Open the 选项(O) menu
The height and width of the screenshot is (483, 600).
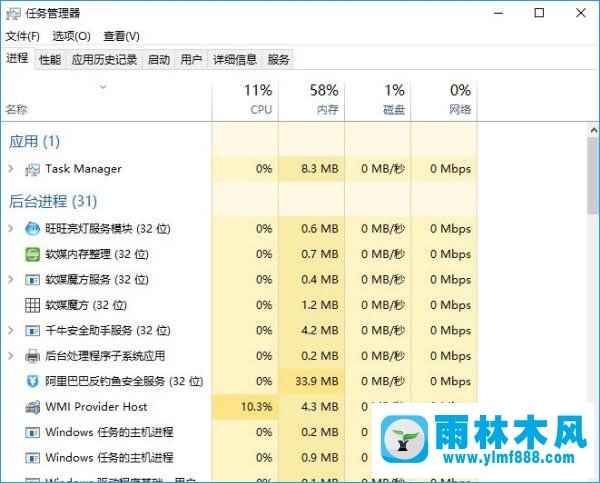click(72, 36)
